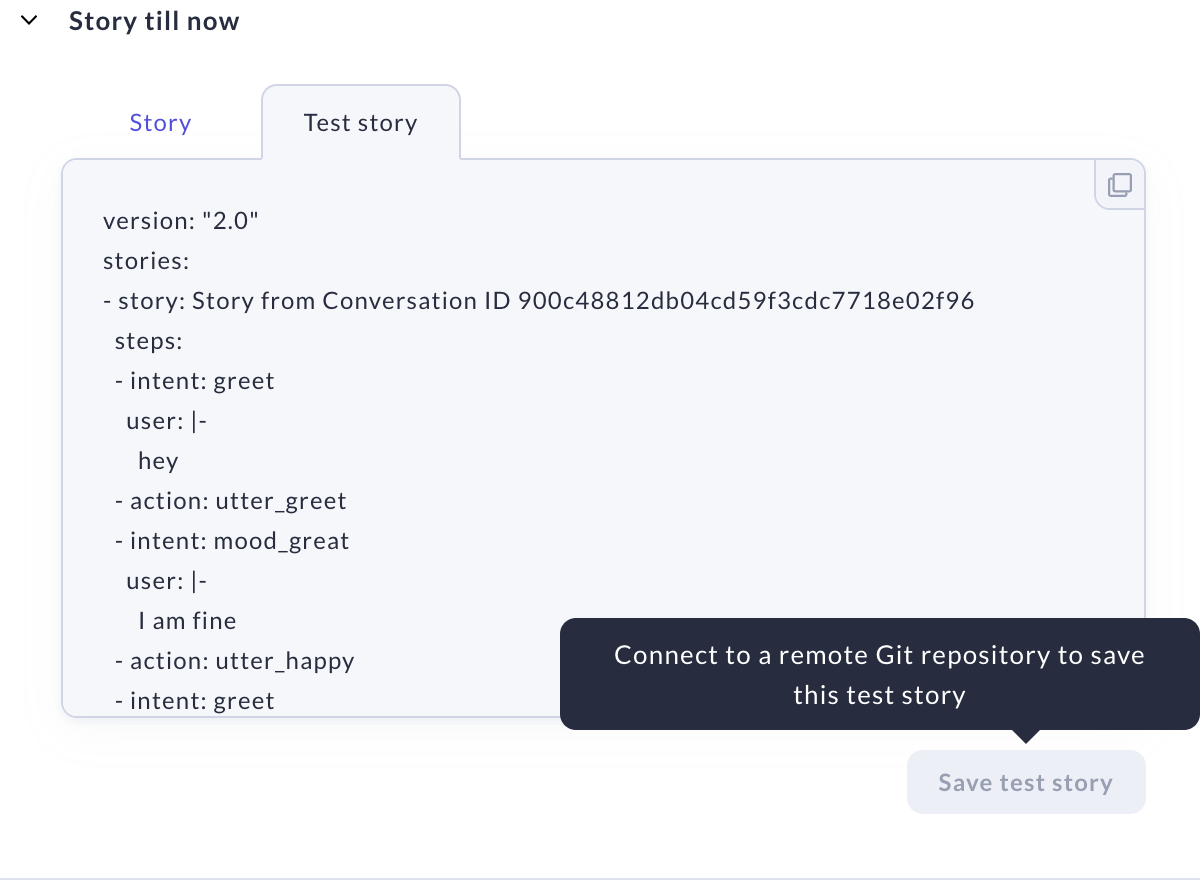1200x884 pixels.
Task: Click the stories: line in YAML
Action: click(x=147, y=261)
